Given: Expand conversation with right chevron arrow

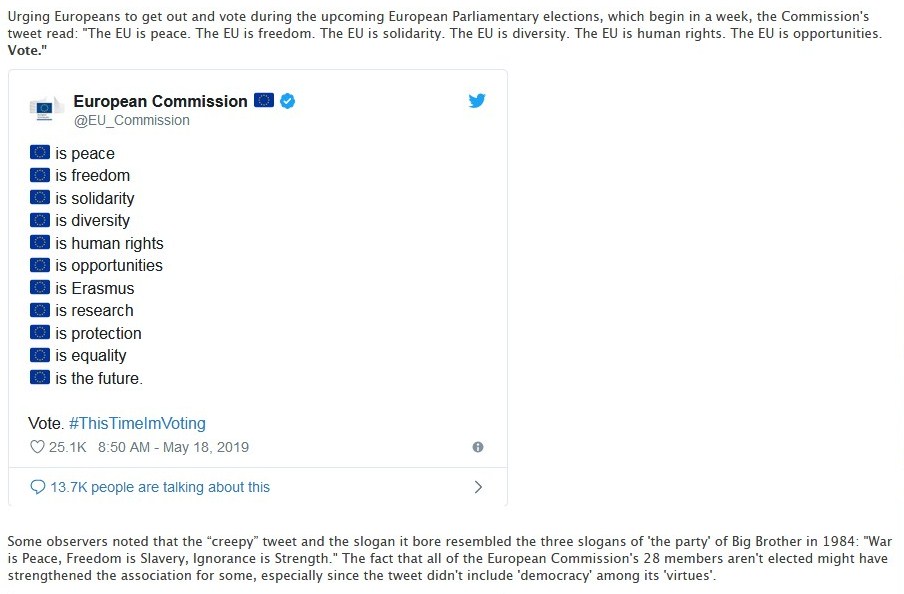Looking at the screenshot, I should [478, 487].
